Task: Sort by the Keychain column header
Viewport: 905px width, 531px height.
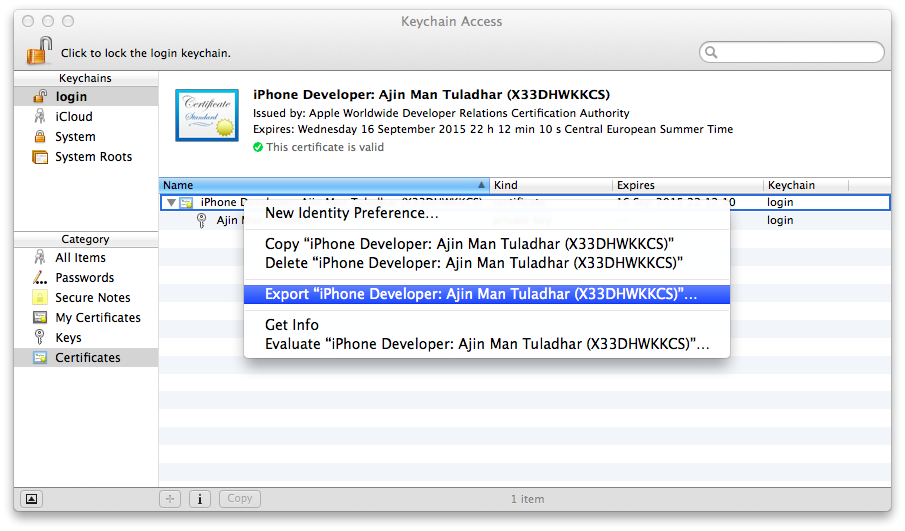Action: (x=806, y=185)
